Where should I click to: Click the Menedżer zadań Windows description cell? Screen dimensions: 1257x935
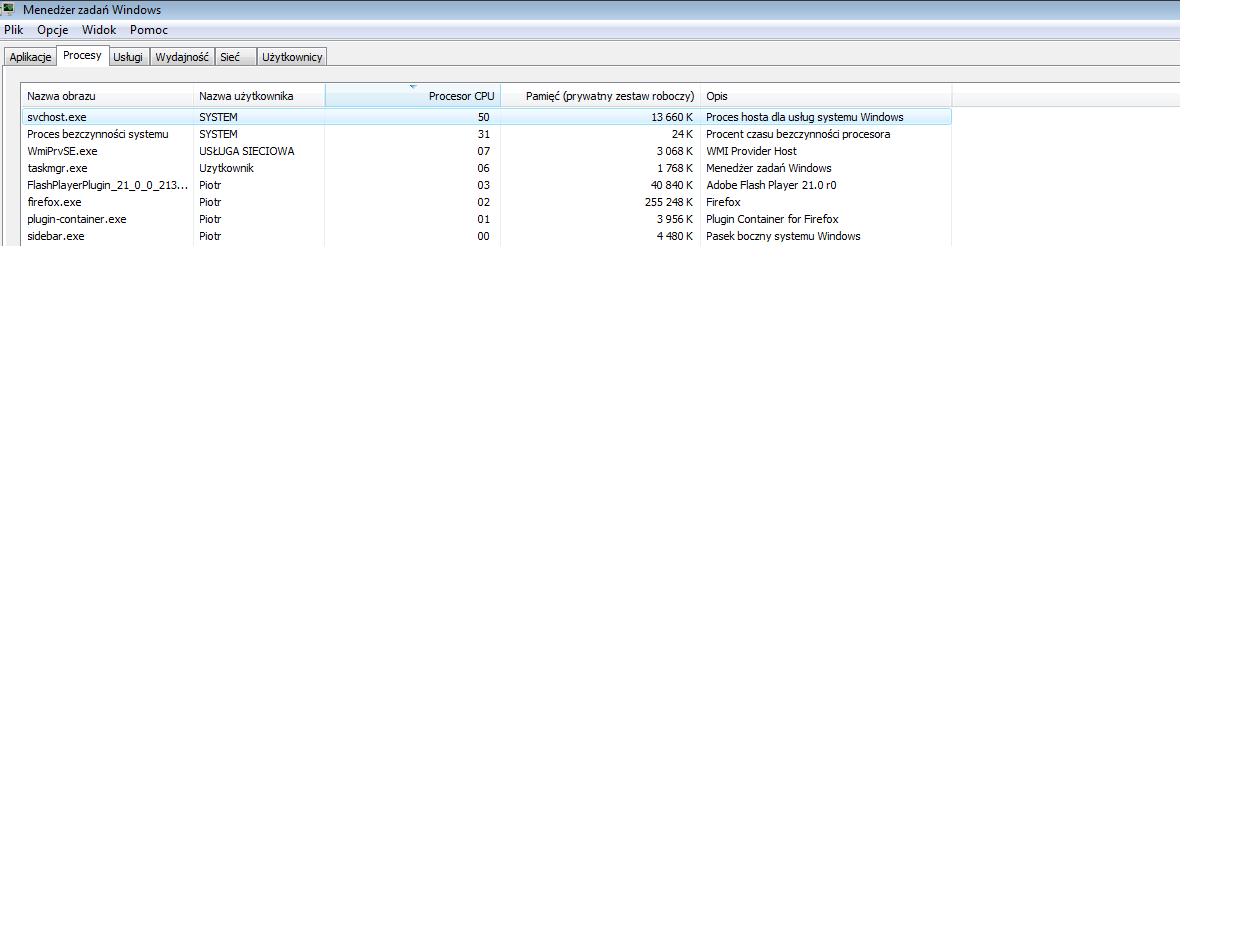769,168
